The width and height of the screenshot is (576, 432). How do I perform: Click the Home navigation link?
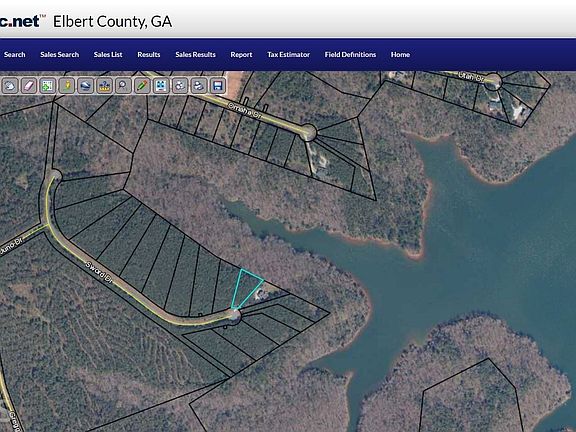coord(400,54)
